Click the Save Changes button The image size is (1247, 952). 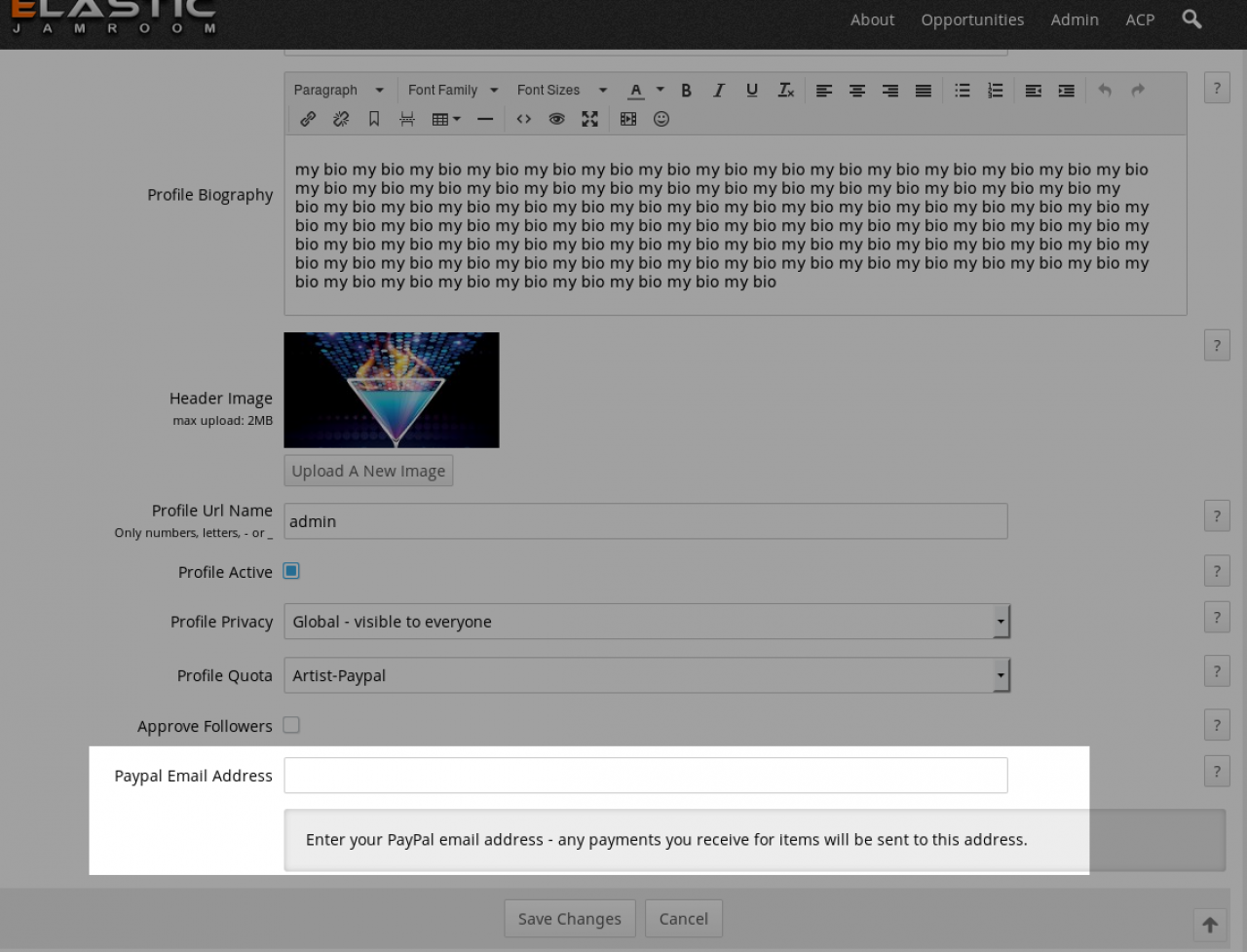click(x=570, y=918)
